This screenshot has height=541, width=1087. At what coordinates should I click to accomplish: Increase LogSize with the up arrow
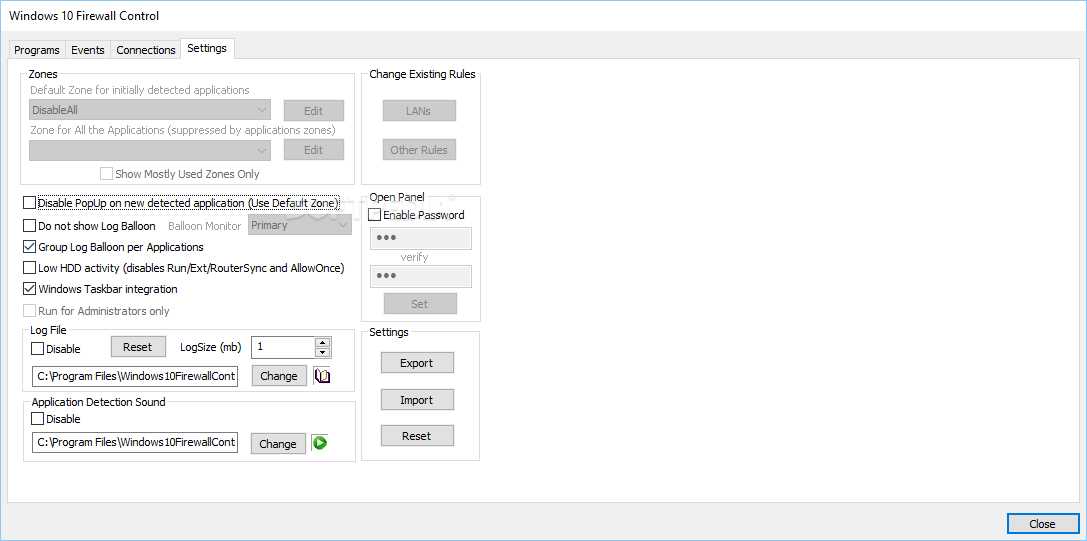point(322,342)
